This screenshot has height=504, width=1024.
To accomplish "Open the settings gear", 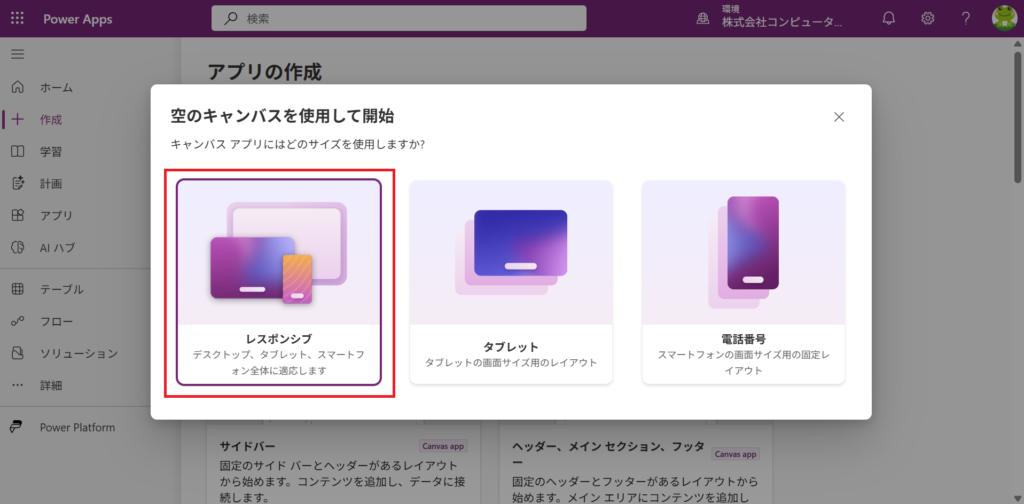I will click(x=927, y=18).
